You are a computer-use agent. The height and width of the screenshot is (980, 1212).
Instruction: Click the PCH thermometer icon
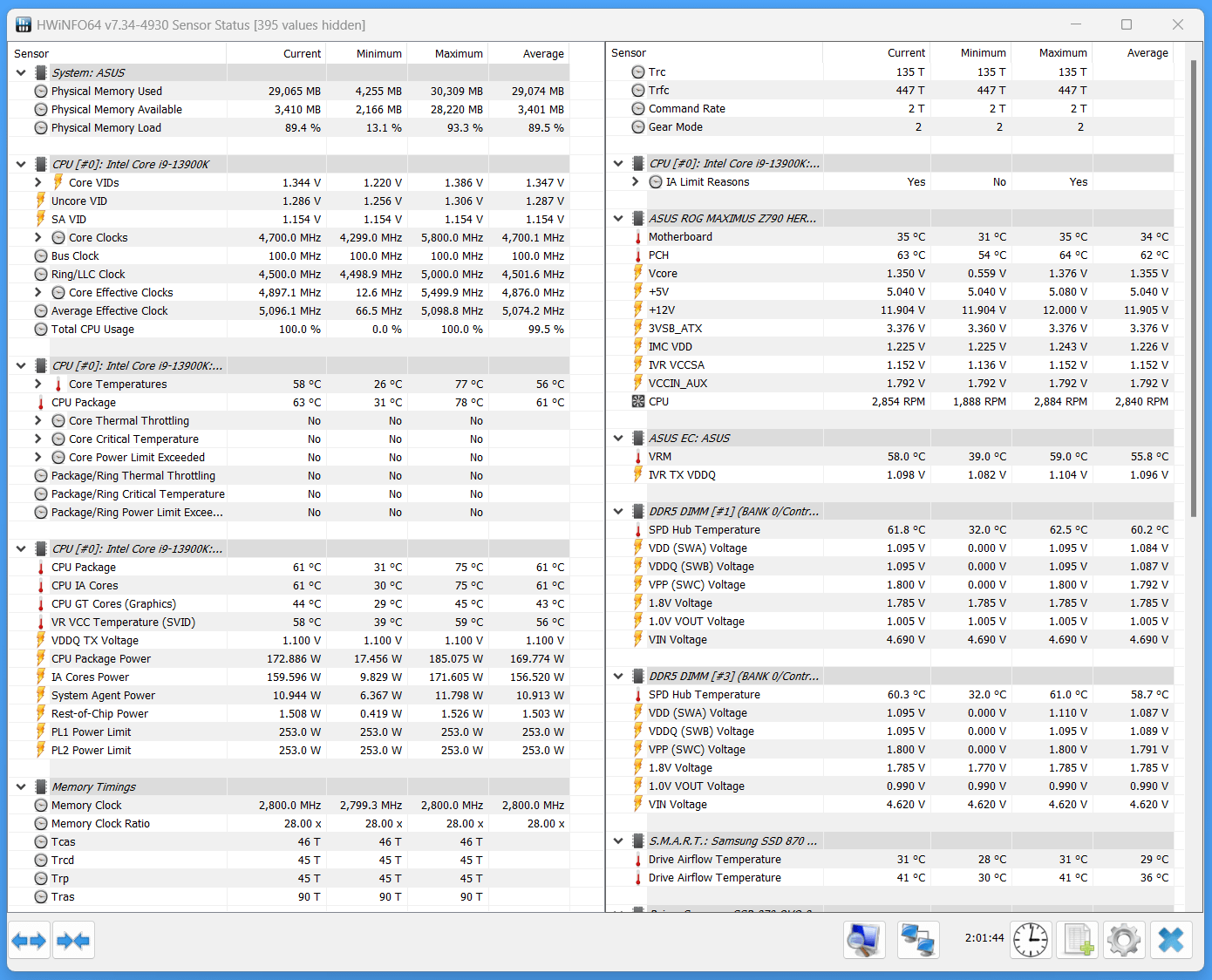[x=638, y=255]
